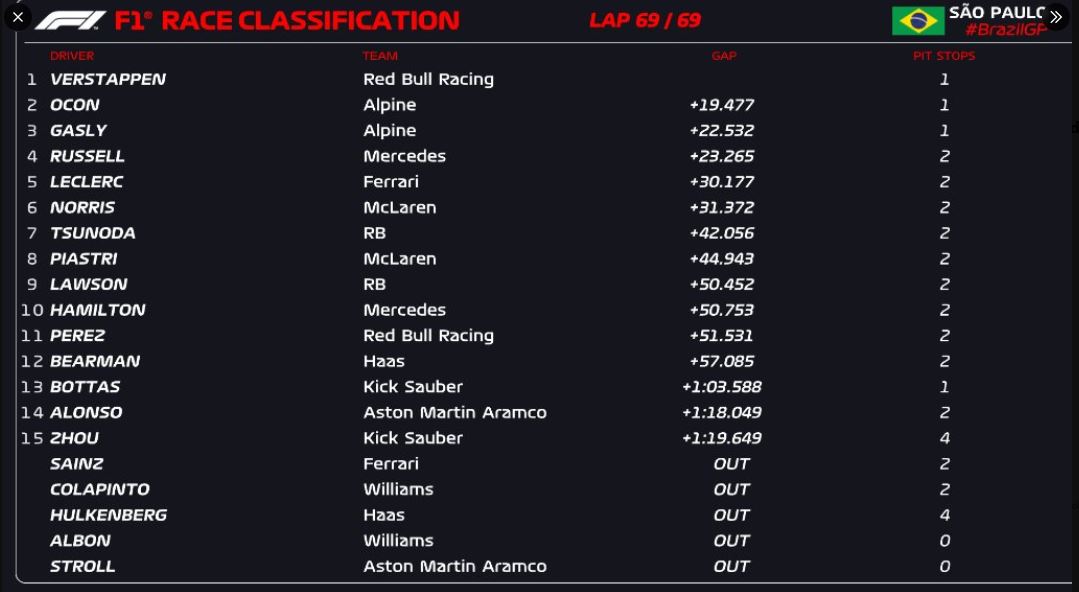Screen dimensions: 1079x592
Task: Click the GAP column header
Action: (x=724, y=56)
